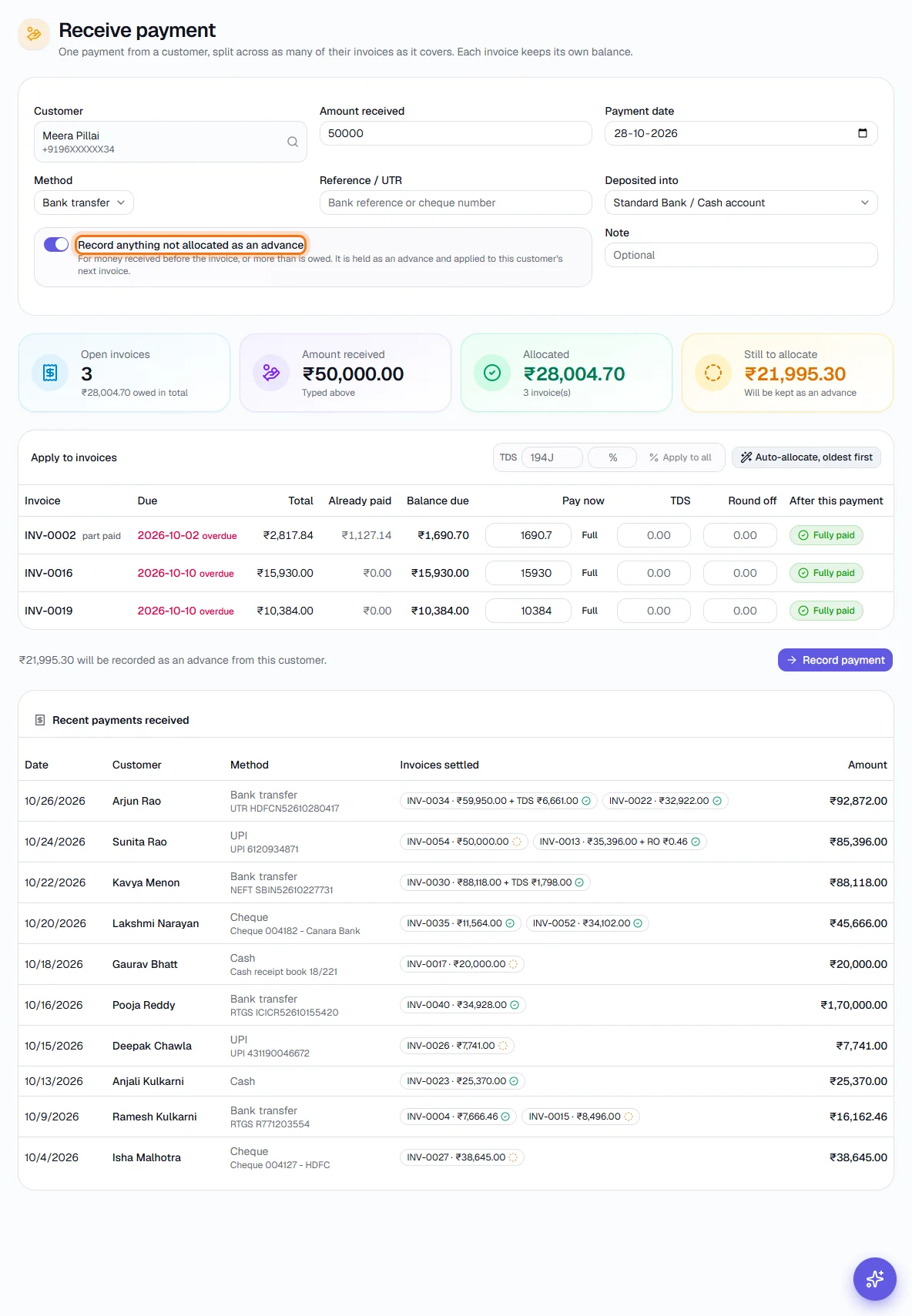Click the Record payment button
Screen dimensions: 912x1316
pyautogui.click(x=835, y=660)
